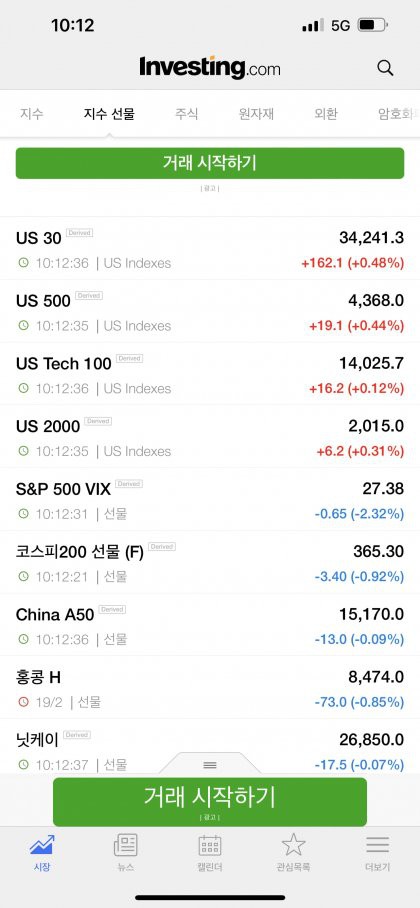Click the bottom green 거래 시작하기 banner

click(210, 801)
